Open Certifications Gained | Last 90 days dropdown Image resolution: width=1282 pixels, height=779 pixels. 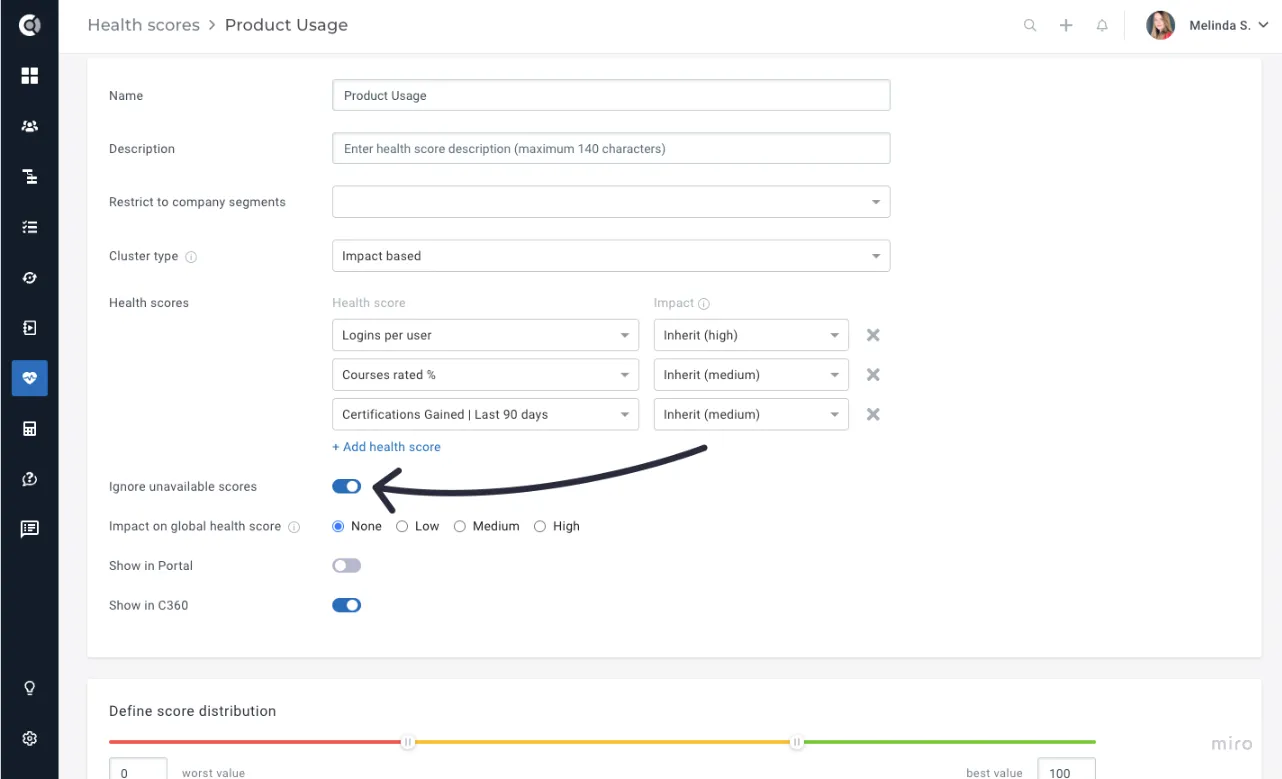coord(485,414)
